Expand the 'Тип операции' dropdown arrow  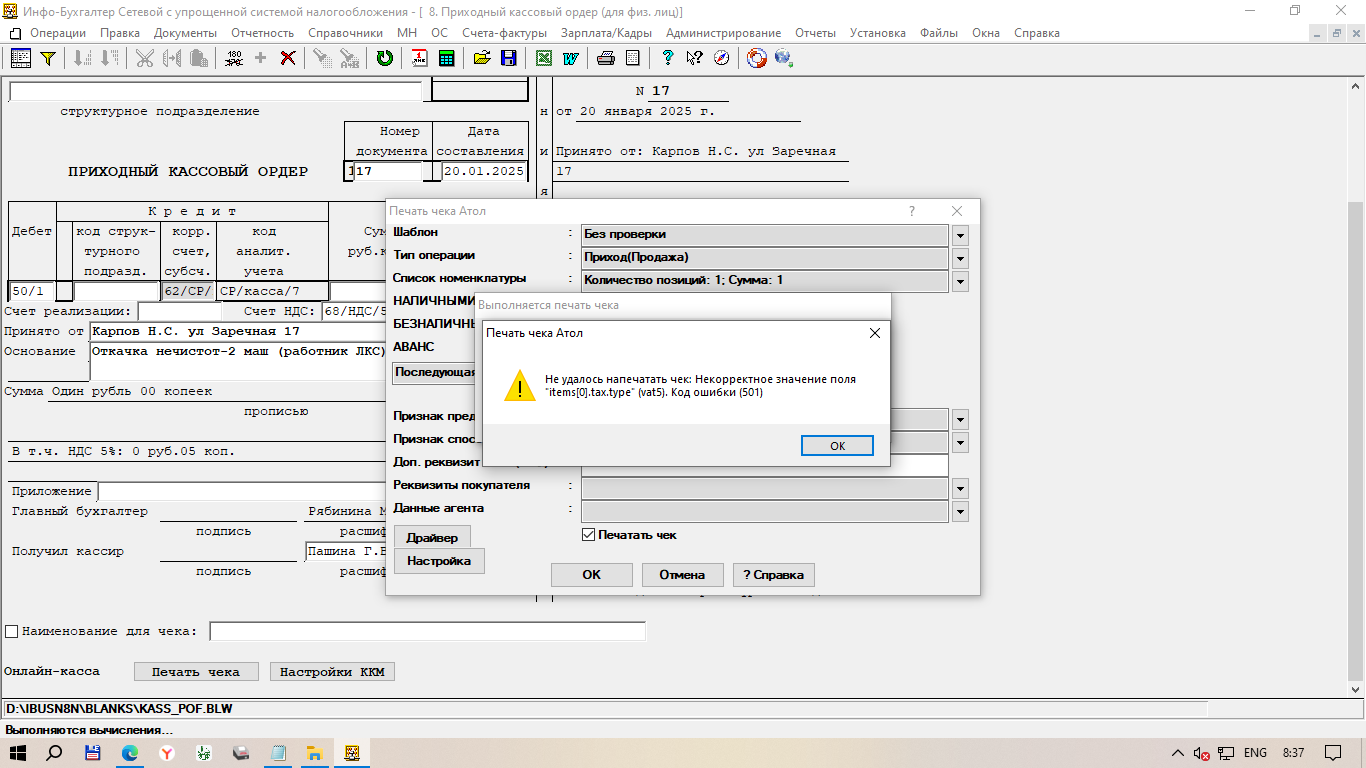click(x=960, y=258)
